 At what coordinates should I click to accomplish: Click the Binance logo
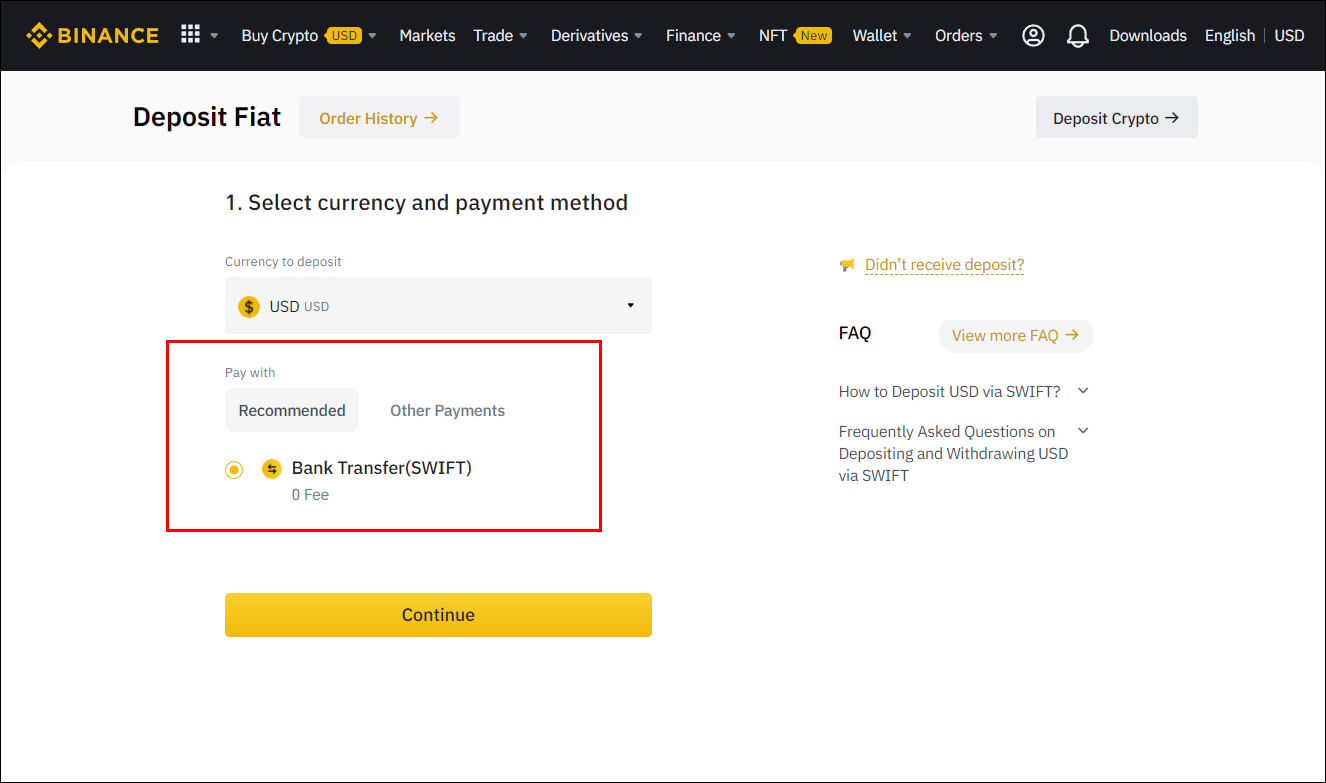coord(92,35)
